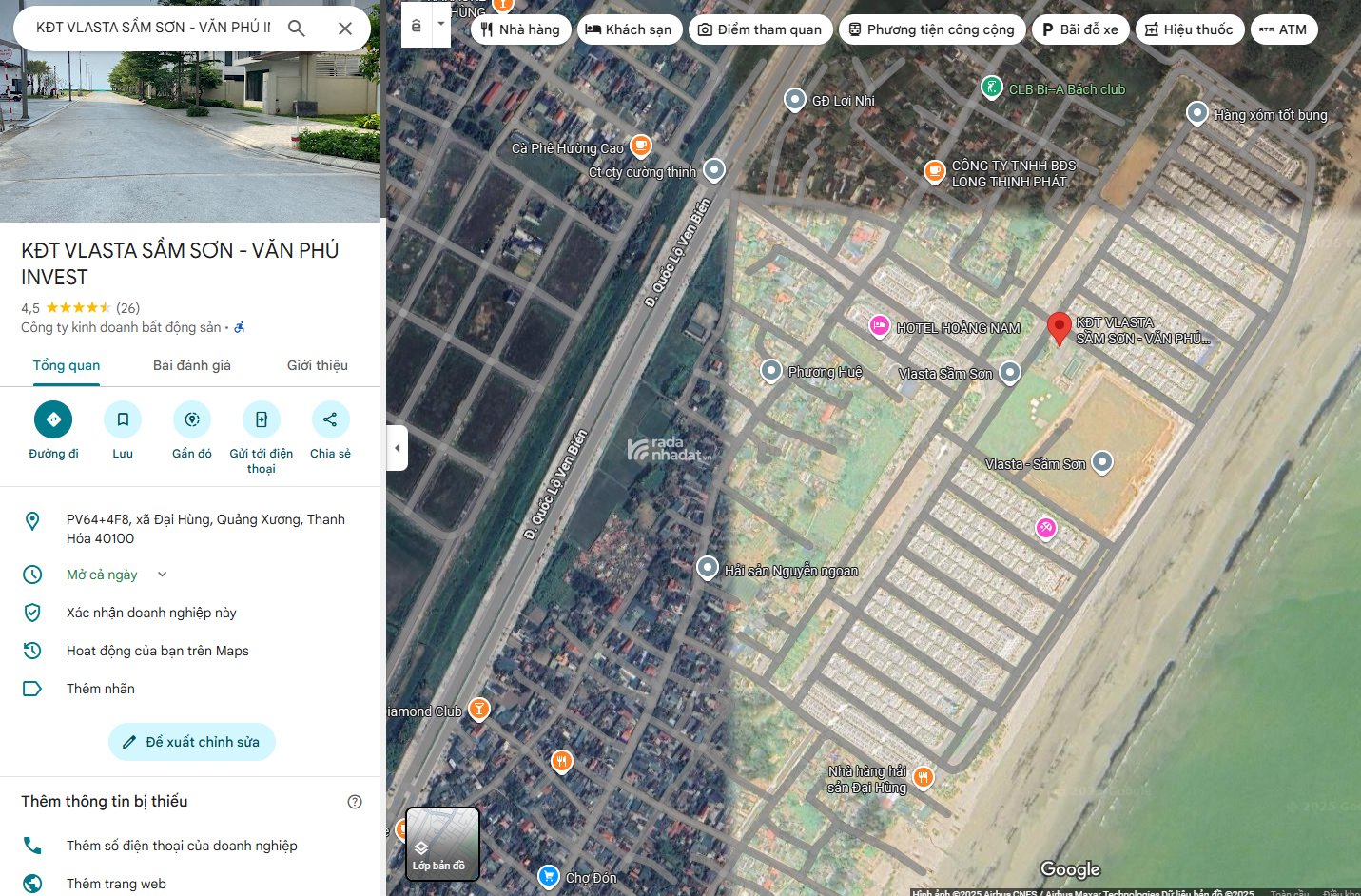Click the help icon beside Thêm thông tin bị thiếu
Image resolution: width=1361 pixels, height=896 pixels.
point(355,802)
